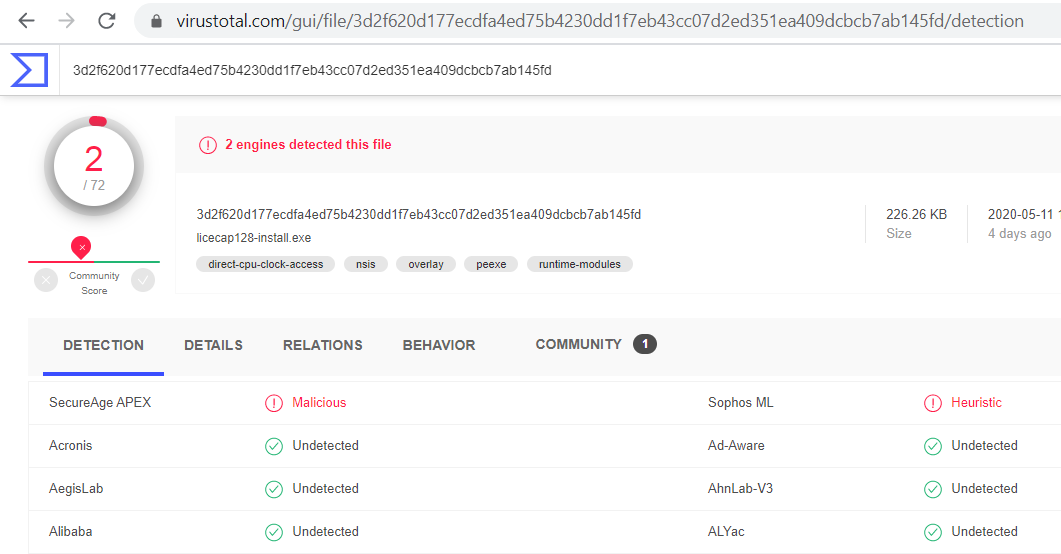
Task: Open the DETECTION tab
Action: point(104,345)
